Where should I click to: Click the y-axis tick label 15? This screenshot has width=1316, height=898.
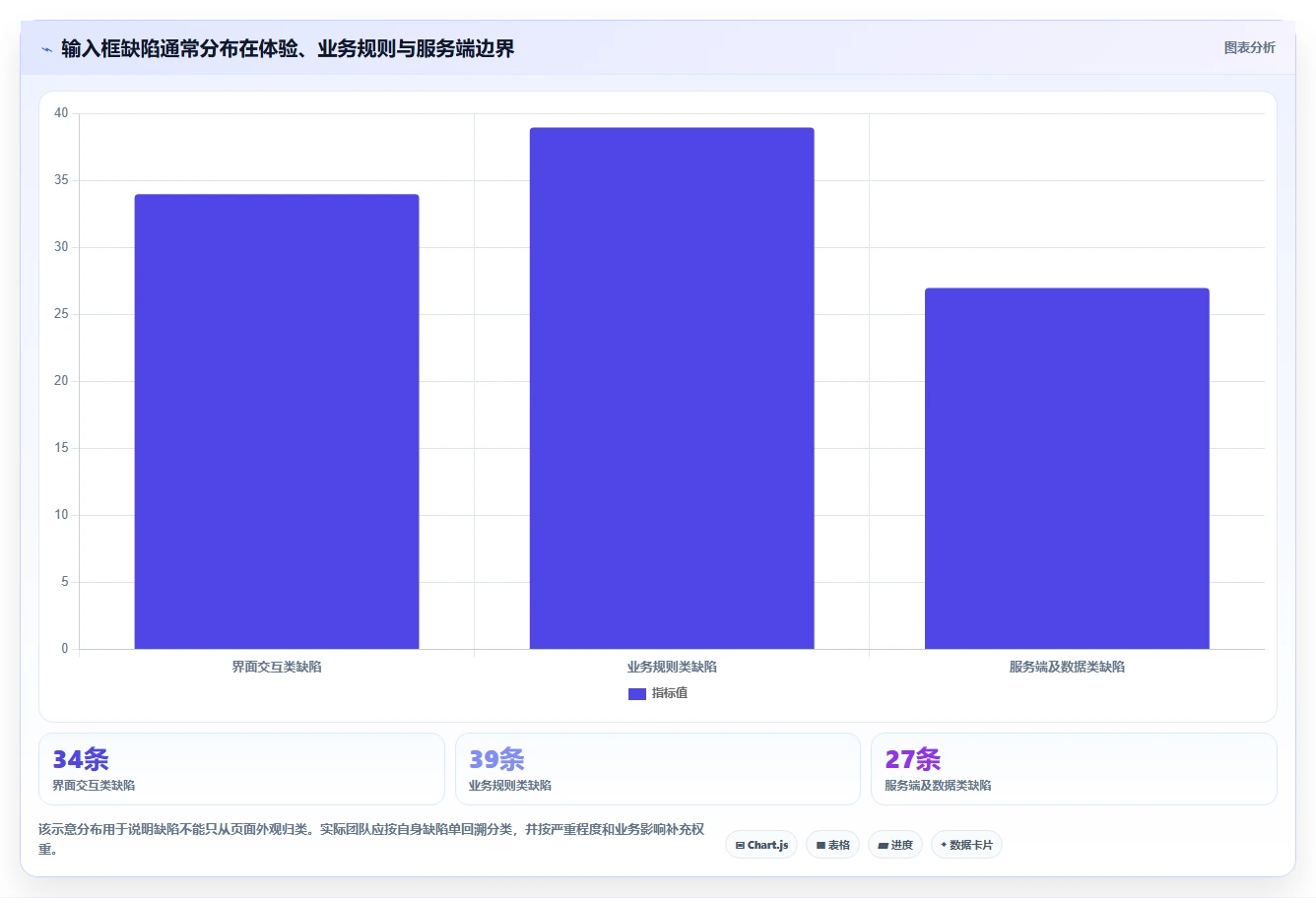pos(61,448)
